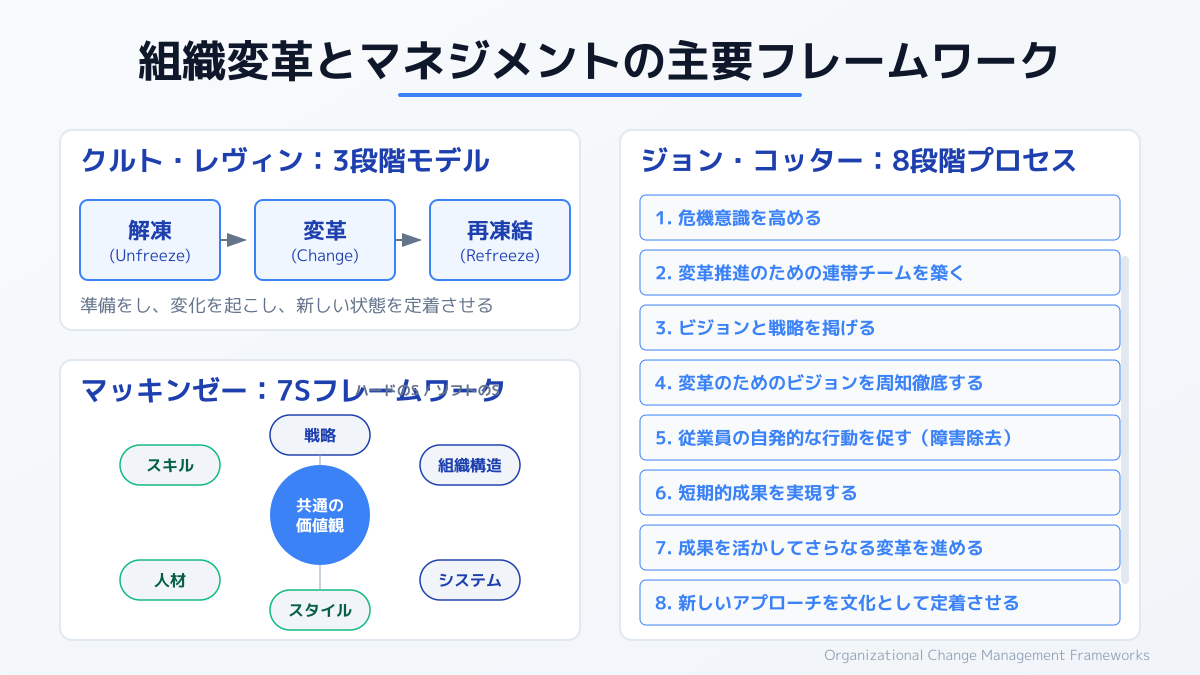Click the 人材 pill node
This screenshot has width=1200, height=675.
(x=170, y=579)
